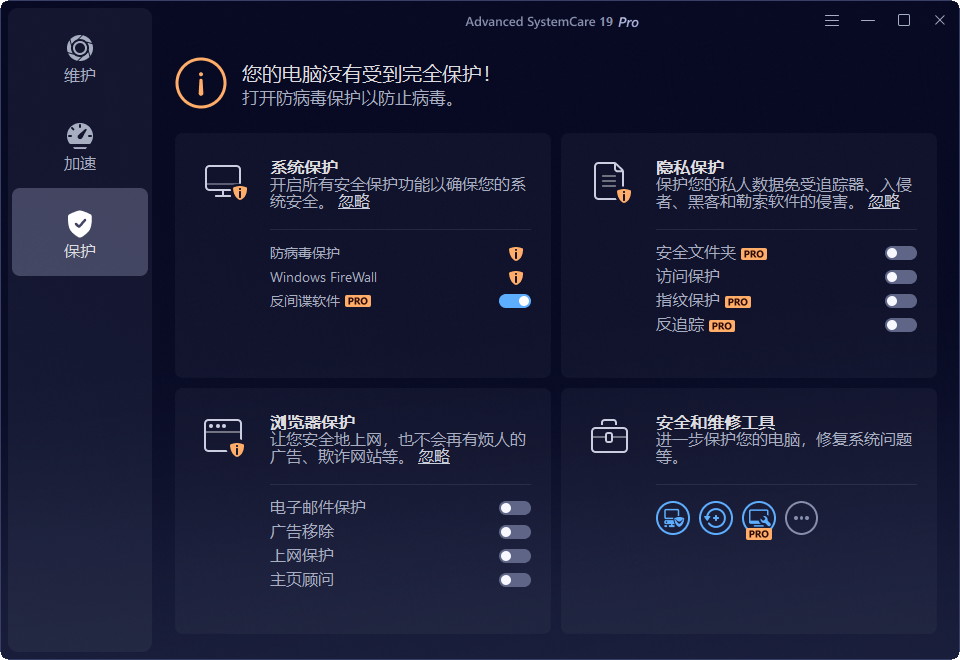Click the ellipsis icon for more repair tools
This screenshot has width=960, height=660.
click(801, 518)
